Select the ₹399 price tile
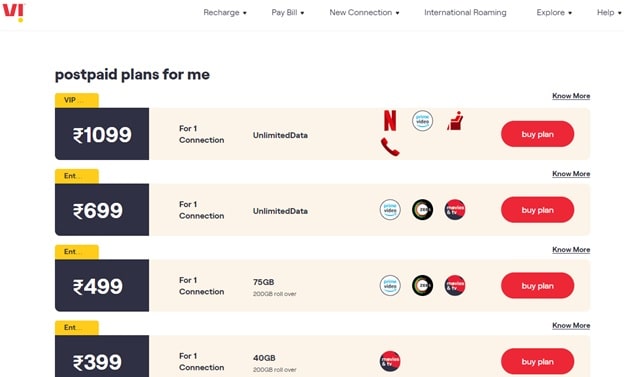 [x=102, y=356]
